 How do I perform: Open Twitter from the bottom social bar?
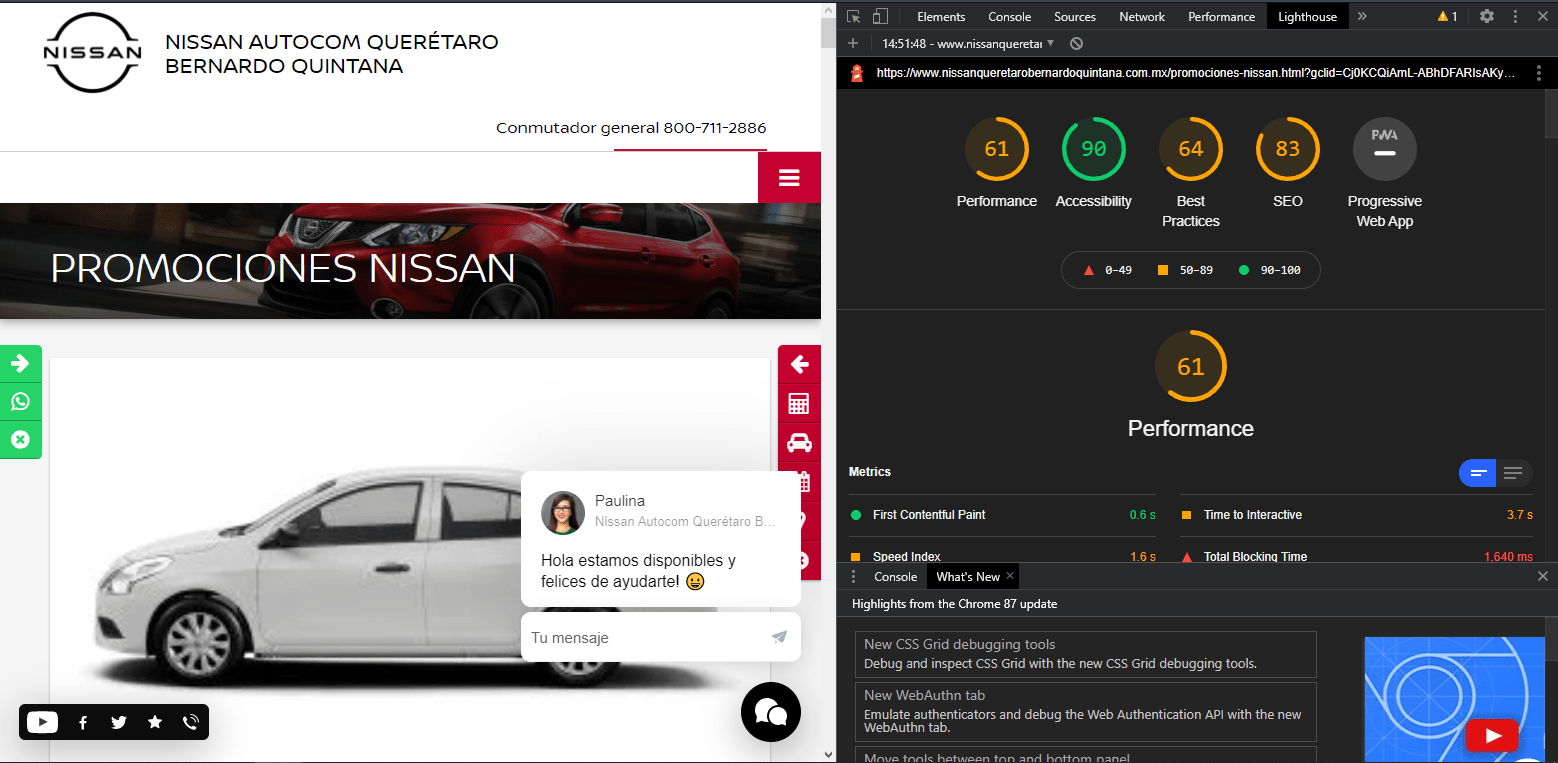119,722
